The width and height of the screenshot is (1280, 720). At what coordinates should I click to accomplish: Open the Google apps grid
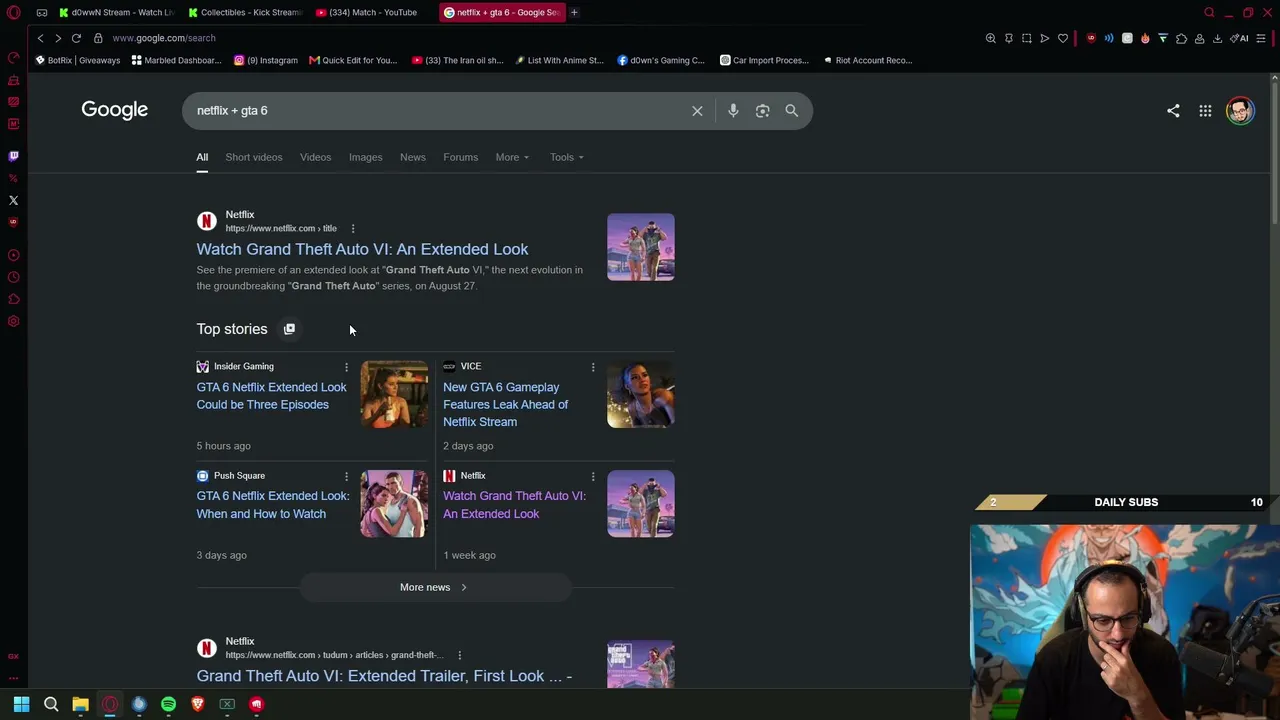point(1205,111)
